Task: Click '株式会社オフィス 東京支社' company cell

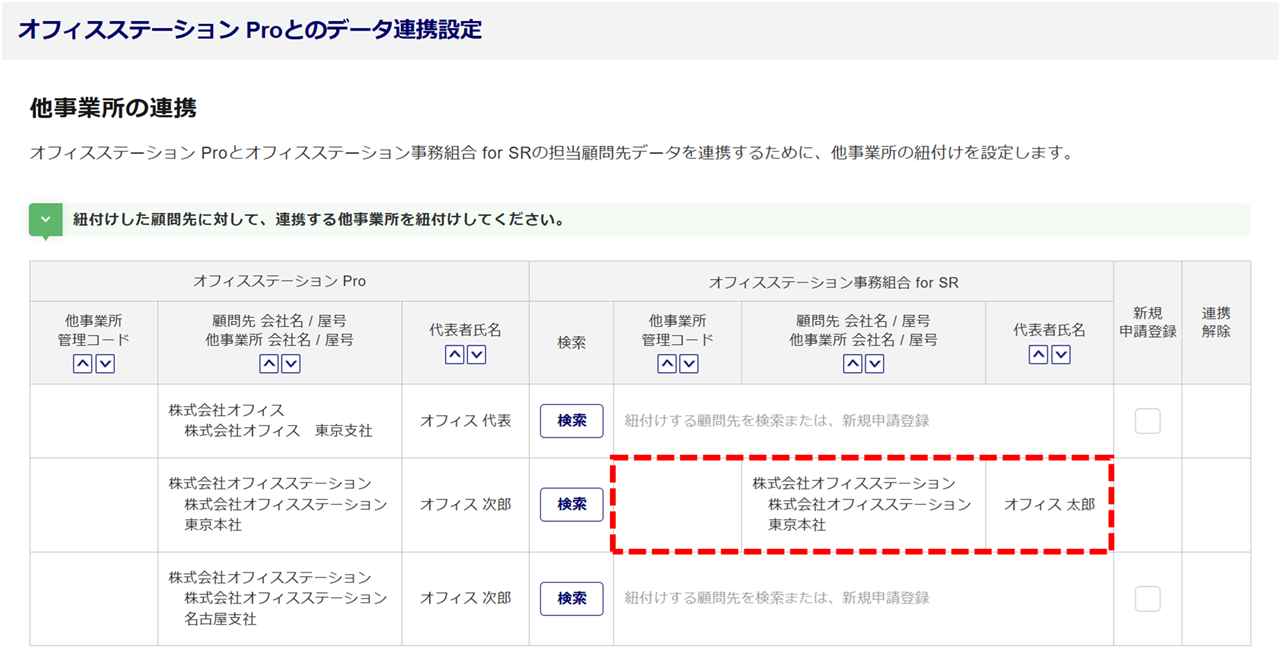Action: [280, 421]
